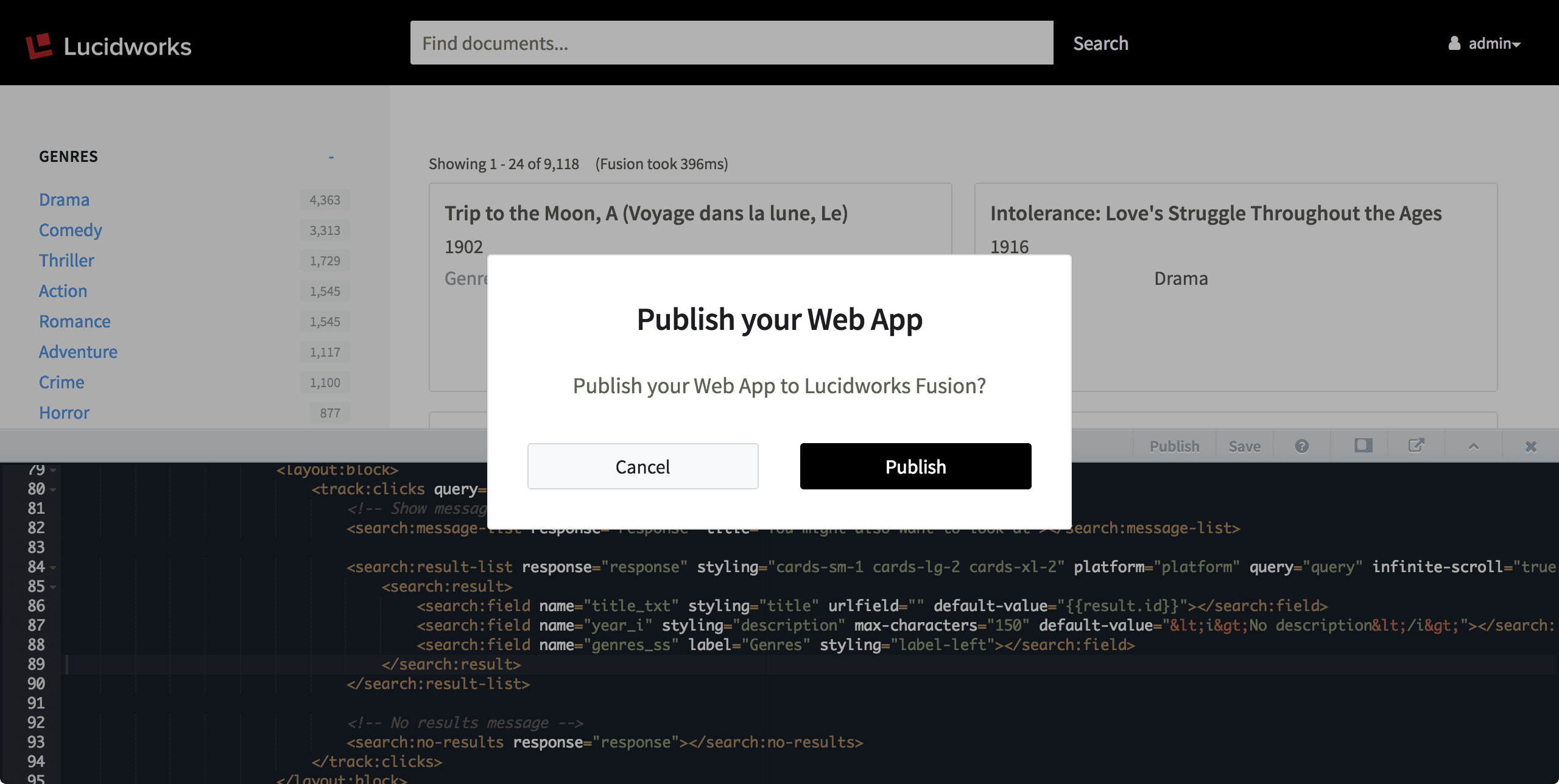The image size is (1559, 784).
Task: Click the search:no-results tag on line 93
Action: click(x=425, y=742)
